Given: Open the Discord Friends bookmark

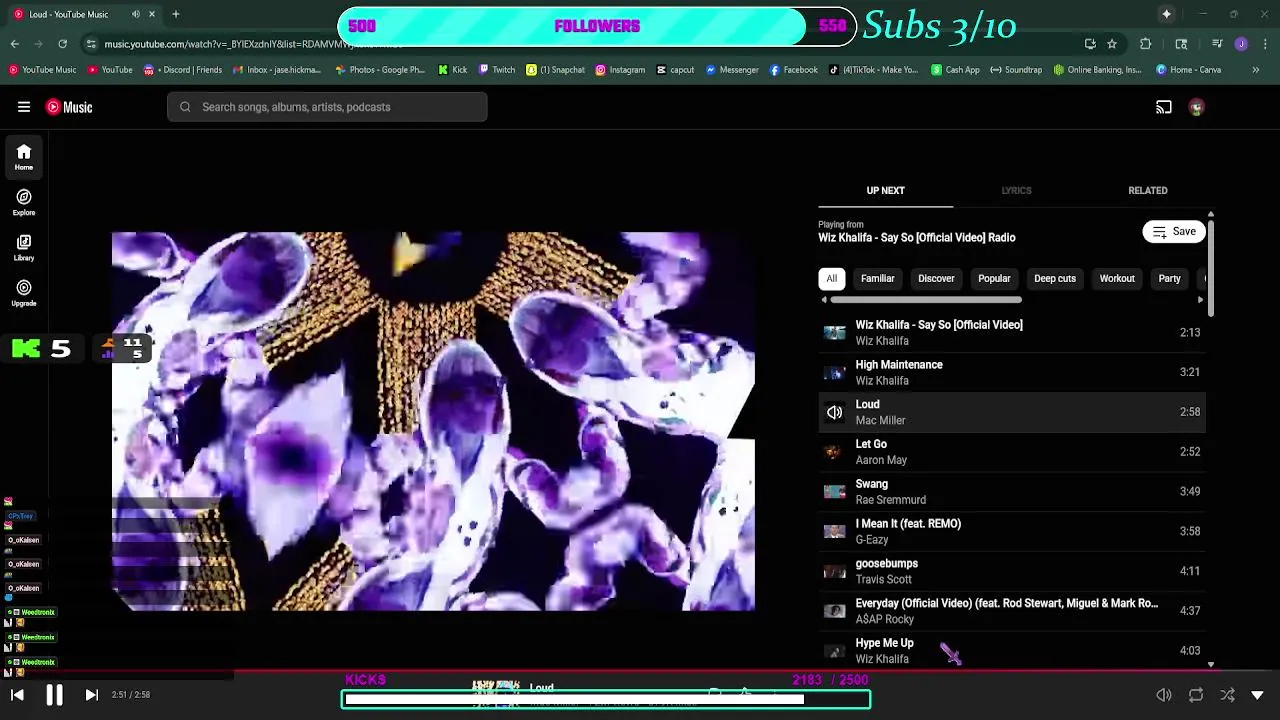Looking at the screenshot, I should point(183,70).
